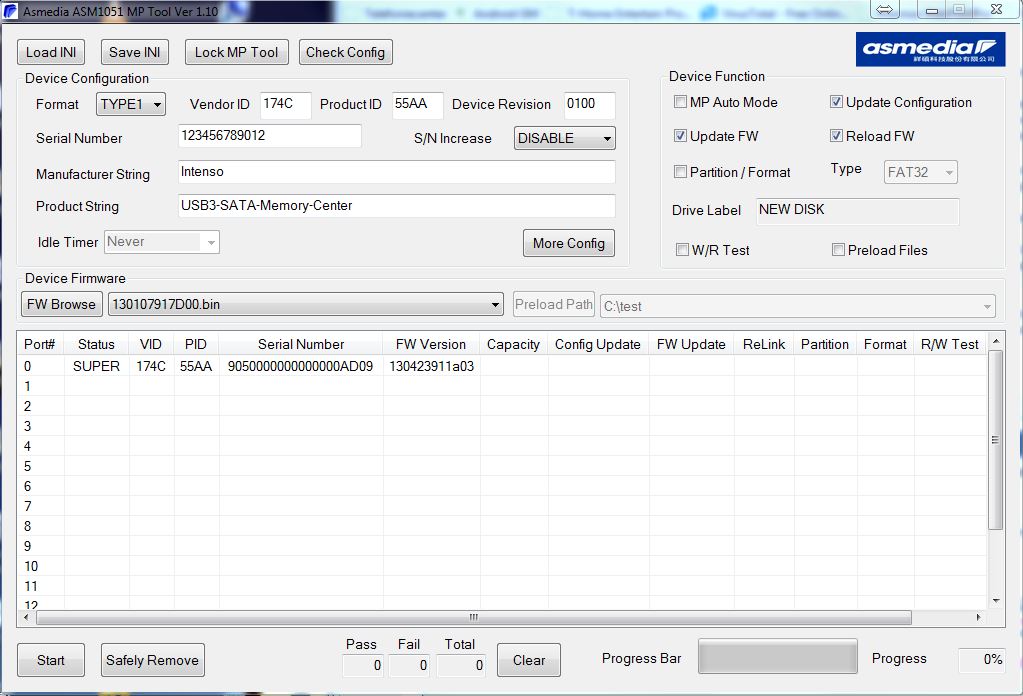Uncheck Update Configuration checkbox

(x=836, y=102)
